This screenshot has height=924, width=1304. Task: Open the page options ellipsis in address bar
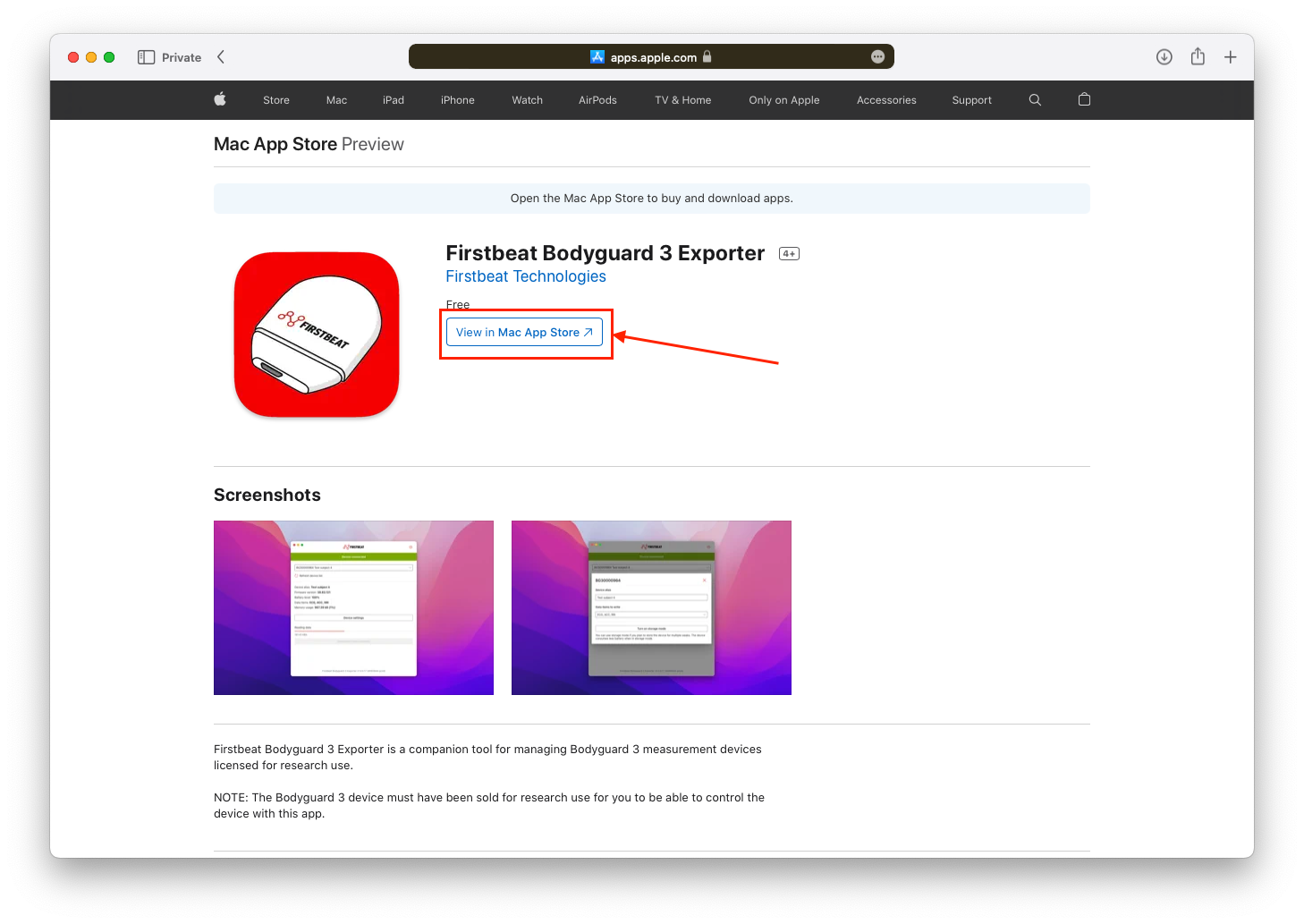(877, 56)
